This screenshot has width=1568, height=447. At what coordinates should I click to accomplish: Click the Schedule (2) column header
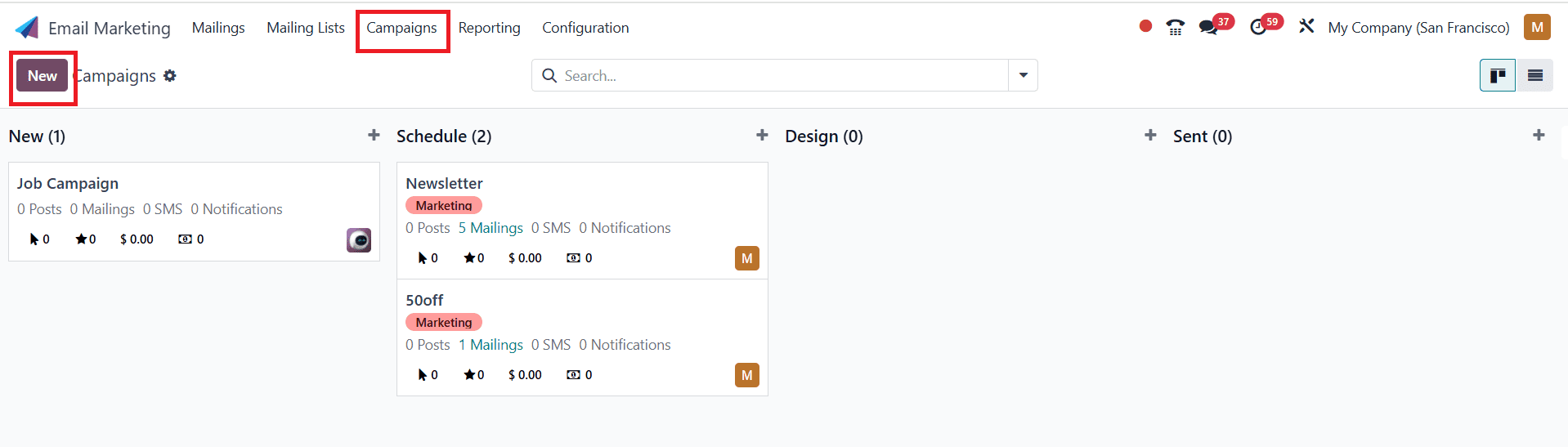pyautogui.click(x=444, y=136)
